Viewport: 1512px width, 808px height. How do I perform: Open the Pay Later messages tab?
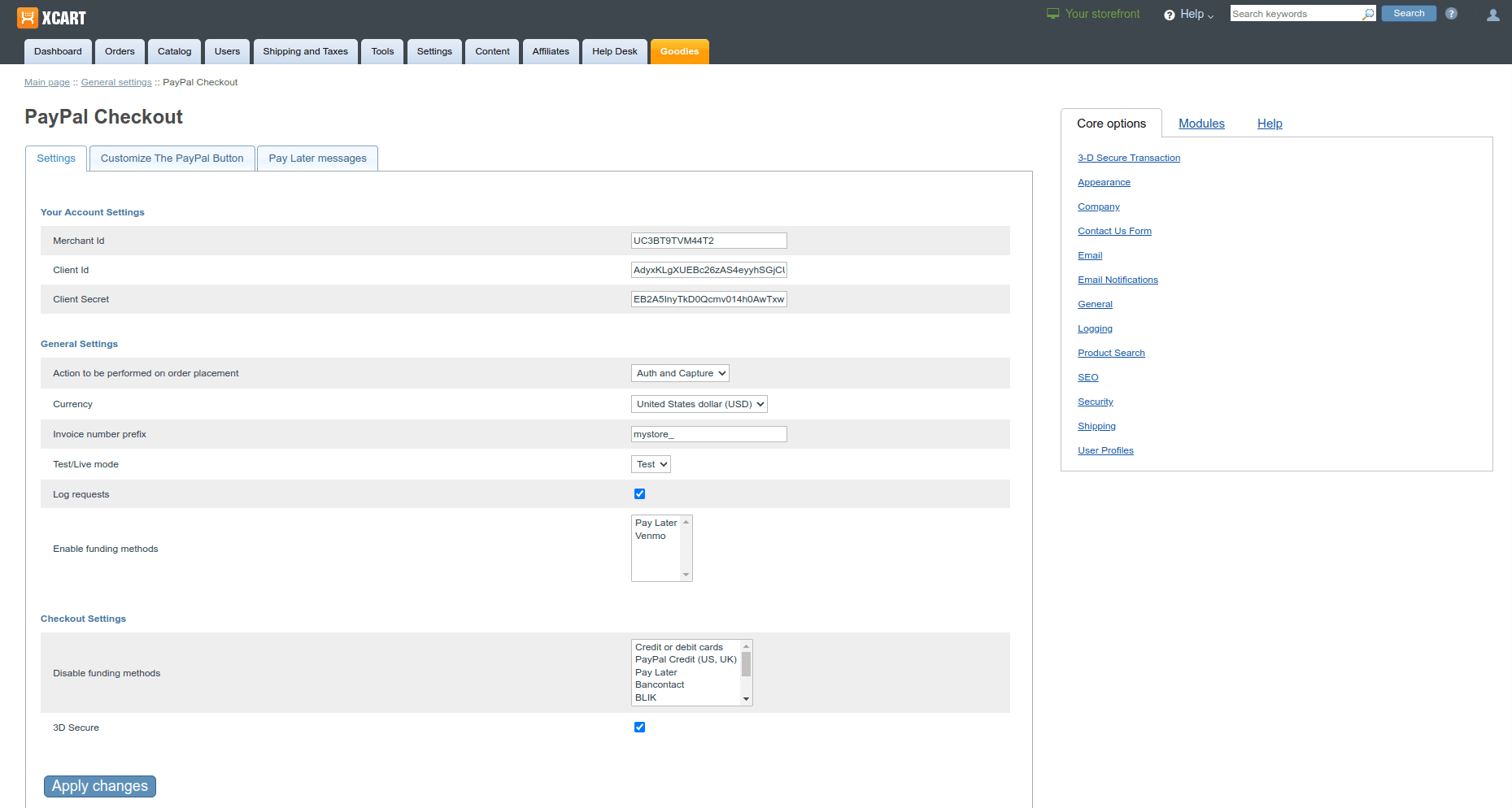point(317,159)
